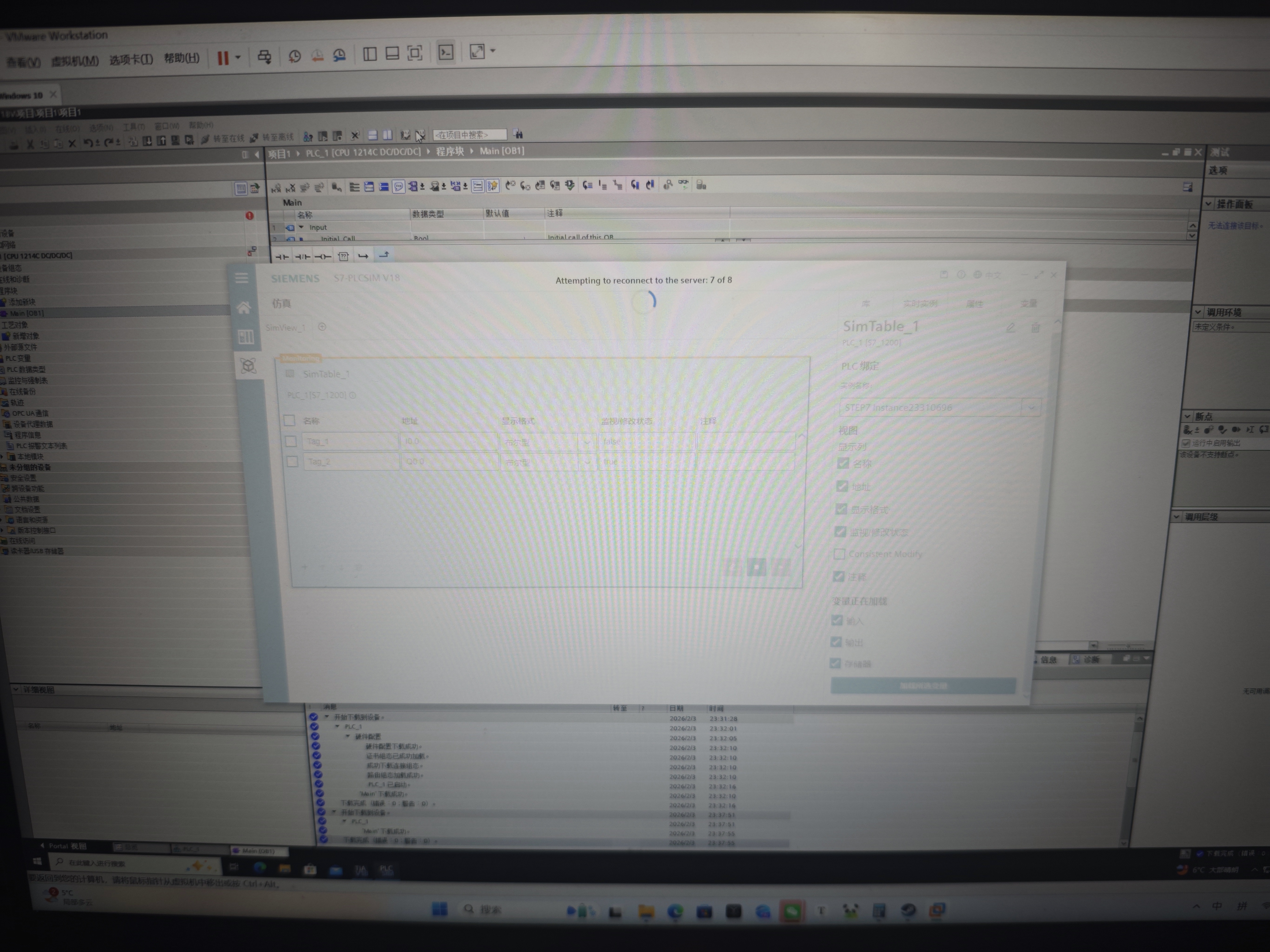Check the Tag_1 row checkbox
The image size is (1270, 952).
coord(291,441)
